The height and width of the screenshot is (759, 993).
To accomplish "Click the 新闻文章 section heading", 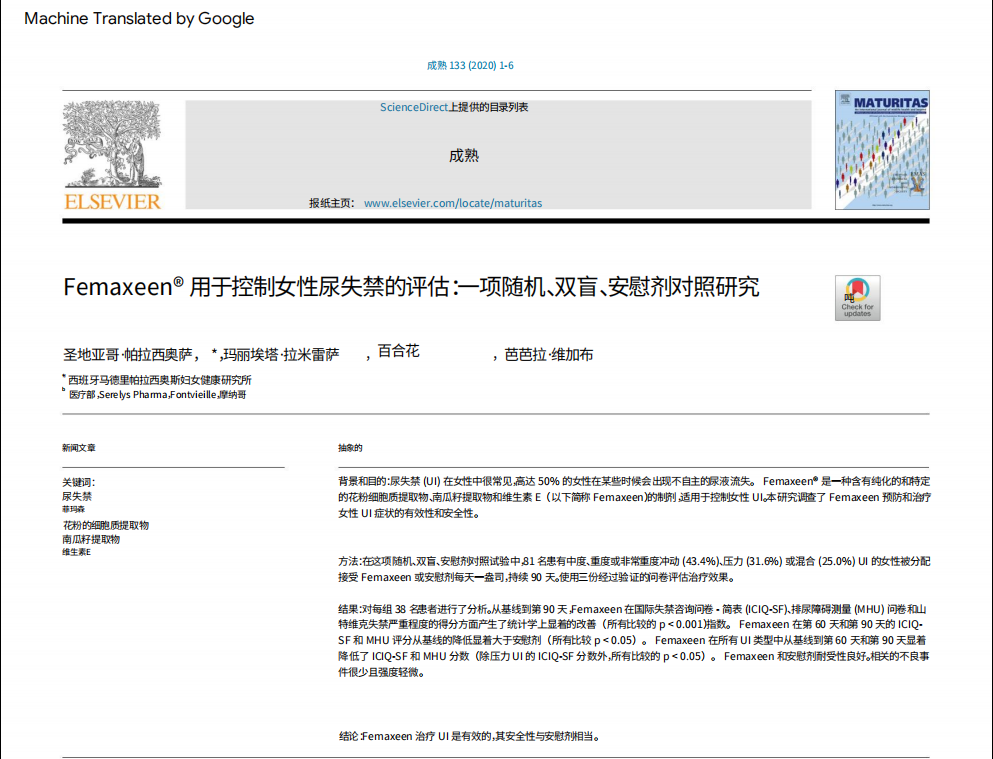I will coord(79,448).
